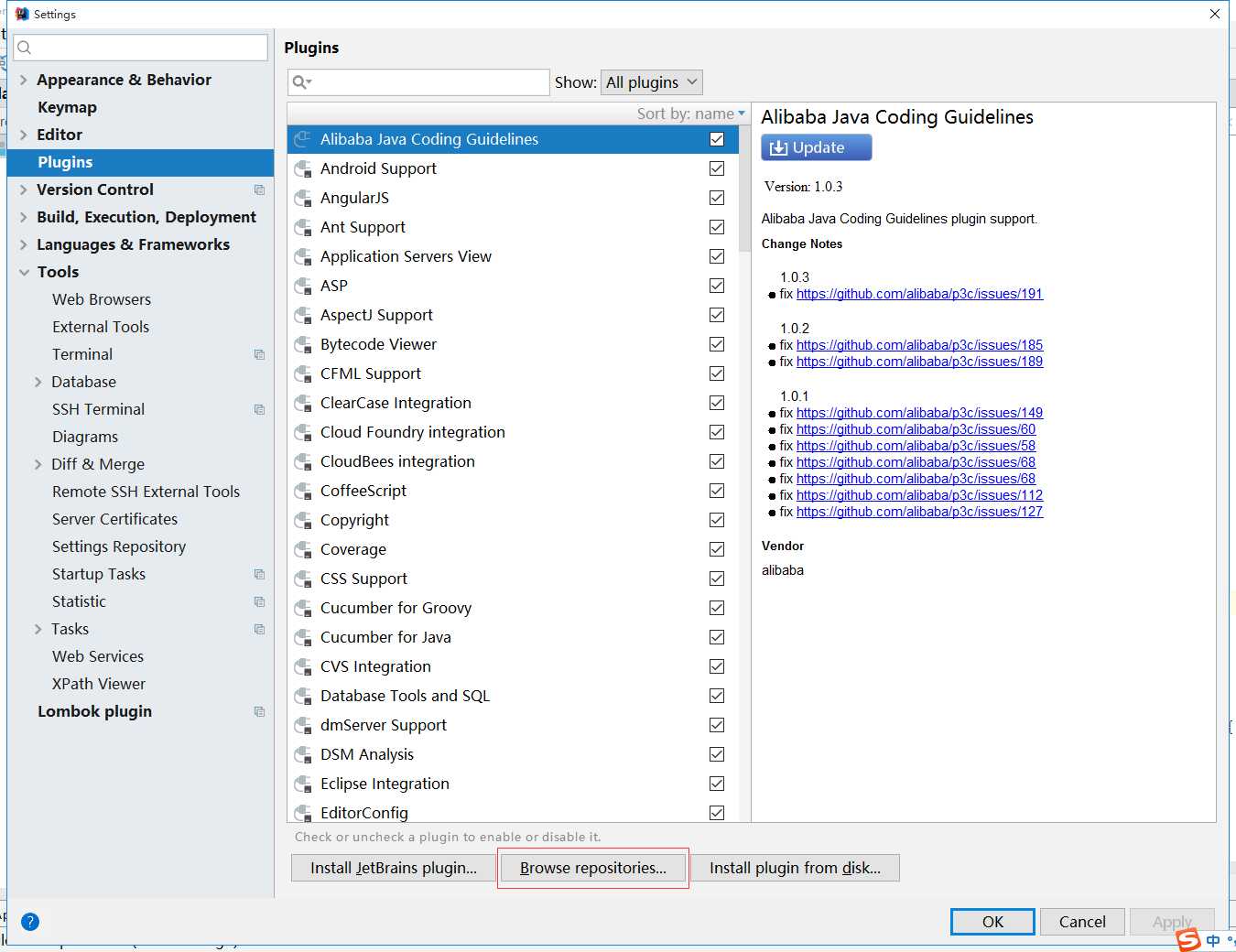This screenshot has height=952, width=1236.
Task: Click Browse repositories button
Action: click(x=593, y=868)
